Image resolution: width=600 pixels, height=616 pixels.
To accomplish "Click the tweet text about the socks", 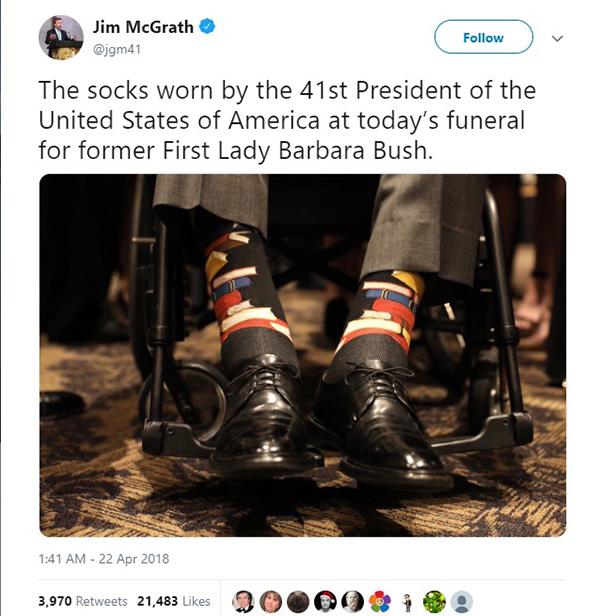I will pos(287,123).
